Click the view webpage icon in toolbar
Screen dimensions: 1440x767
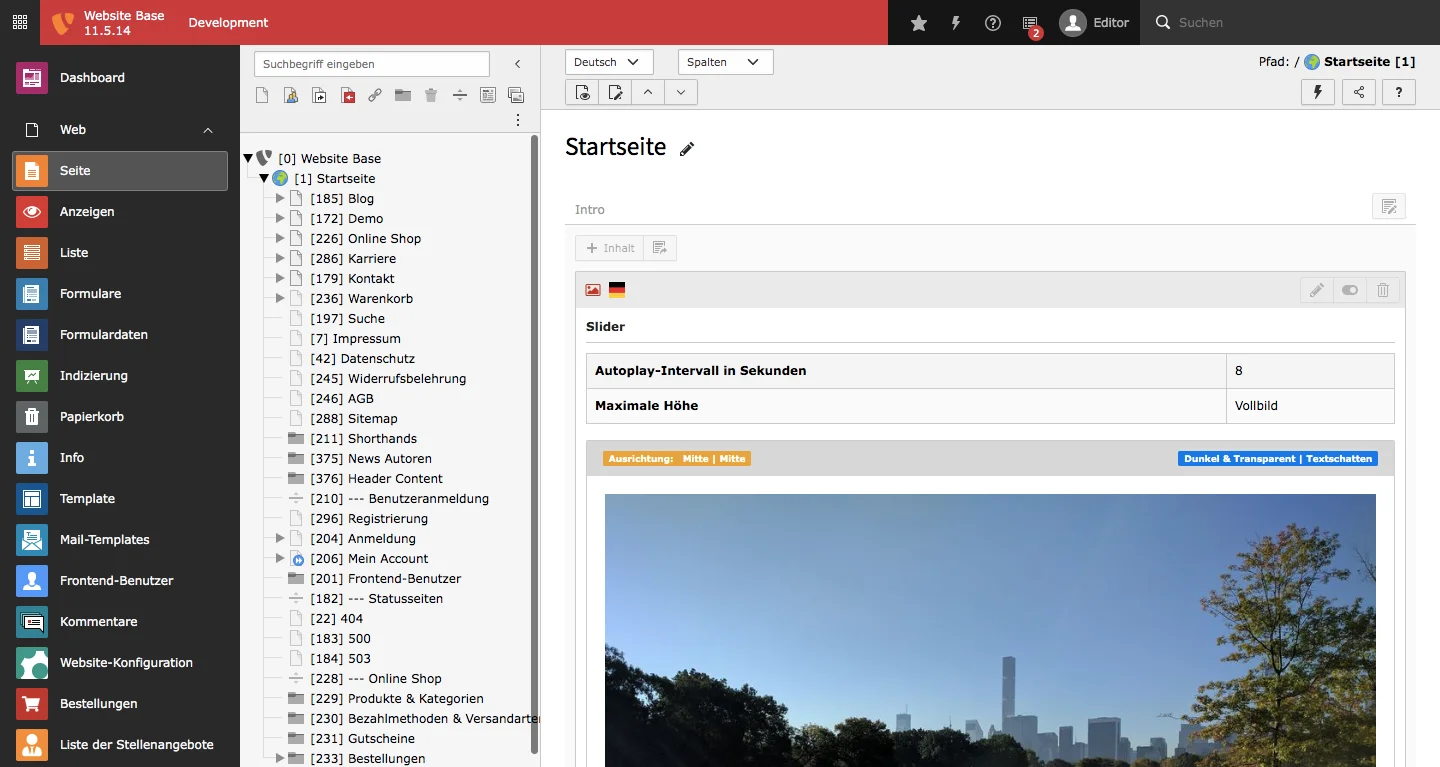pyautogui.click(x=582, y=93)
